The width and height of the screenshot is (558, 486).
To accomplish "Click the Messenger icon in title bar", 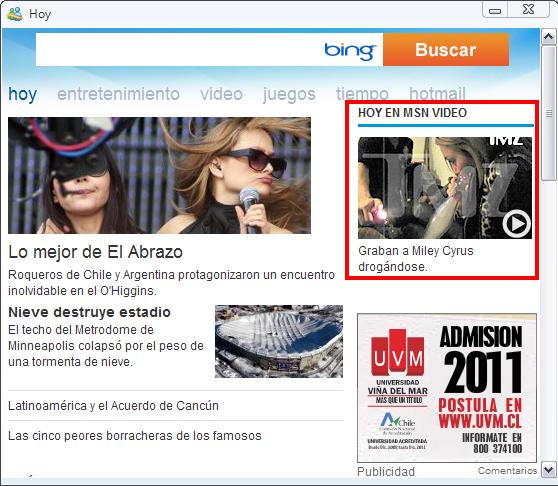I will tap(15, 14).
